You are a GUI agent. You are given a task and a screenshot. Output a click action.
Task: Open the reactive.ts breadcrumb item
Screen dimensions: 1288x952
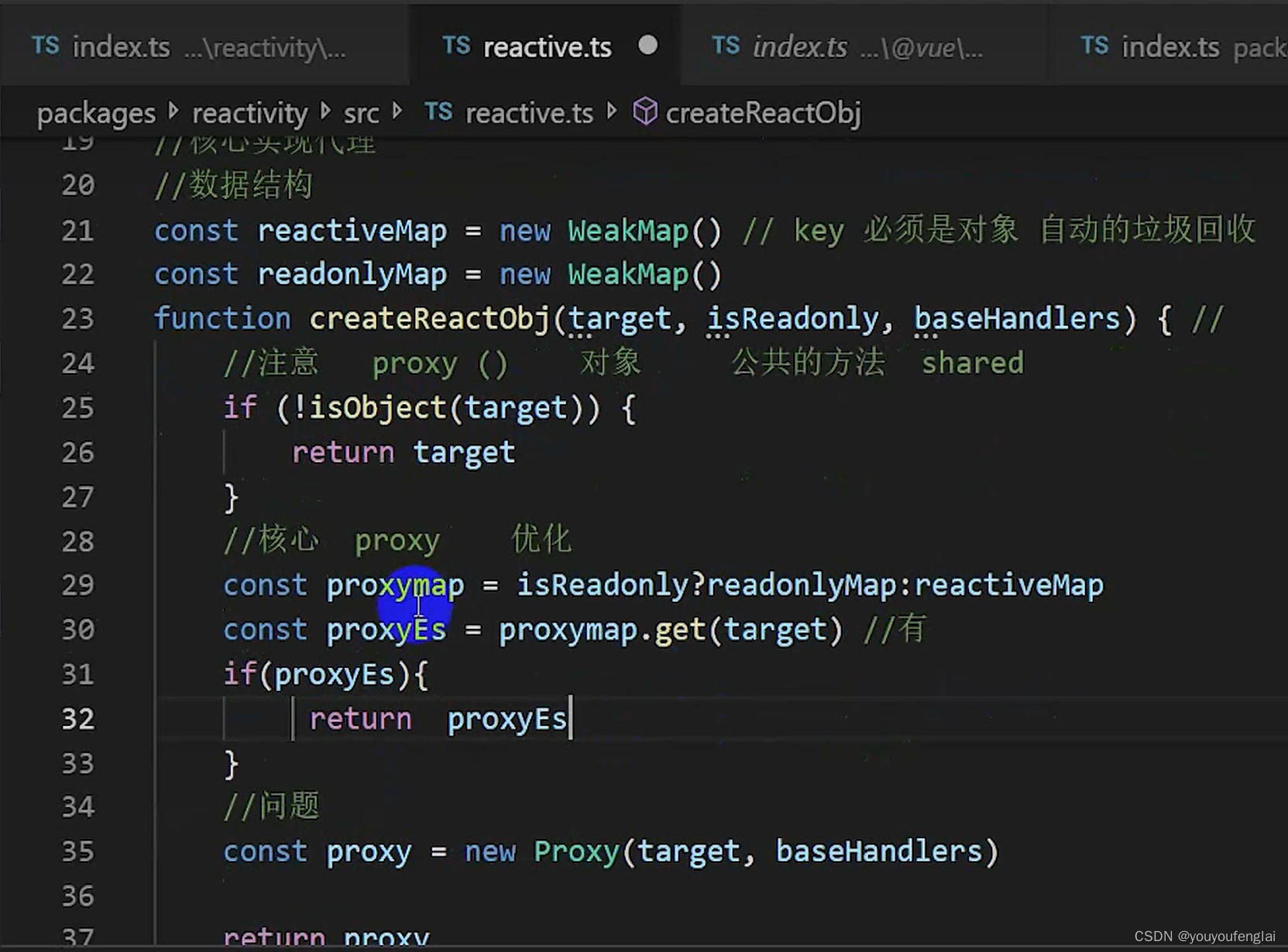(x=529, y=113)
